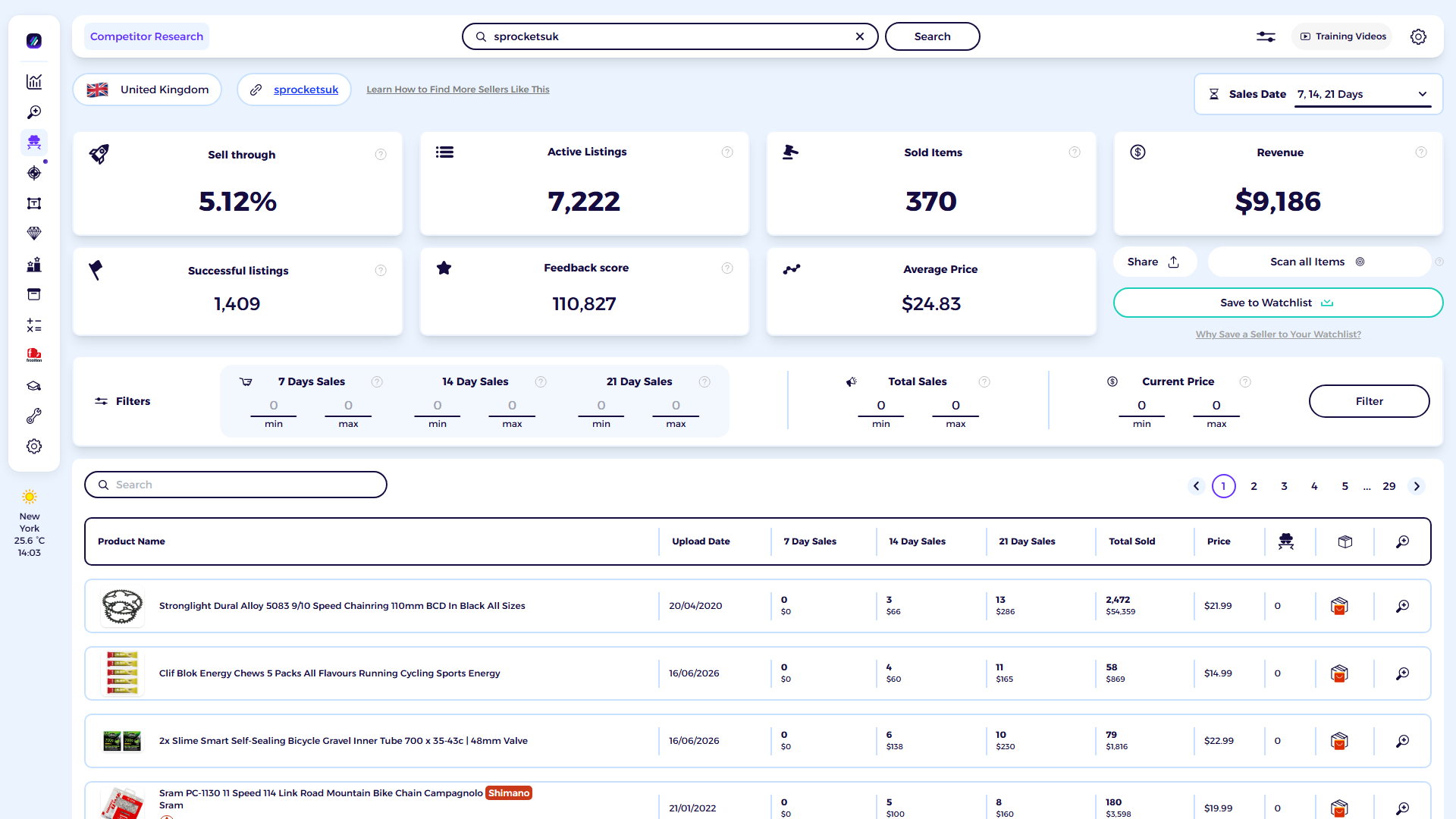Open the magnifier product research sidebar icon
This screenshot has width=1456, height=819.
point(34,112)
